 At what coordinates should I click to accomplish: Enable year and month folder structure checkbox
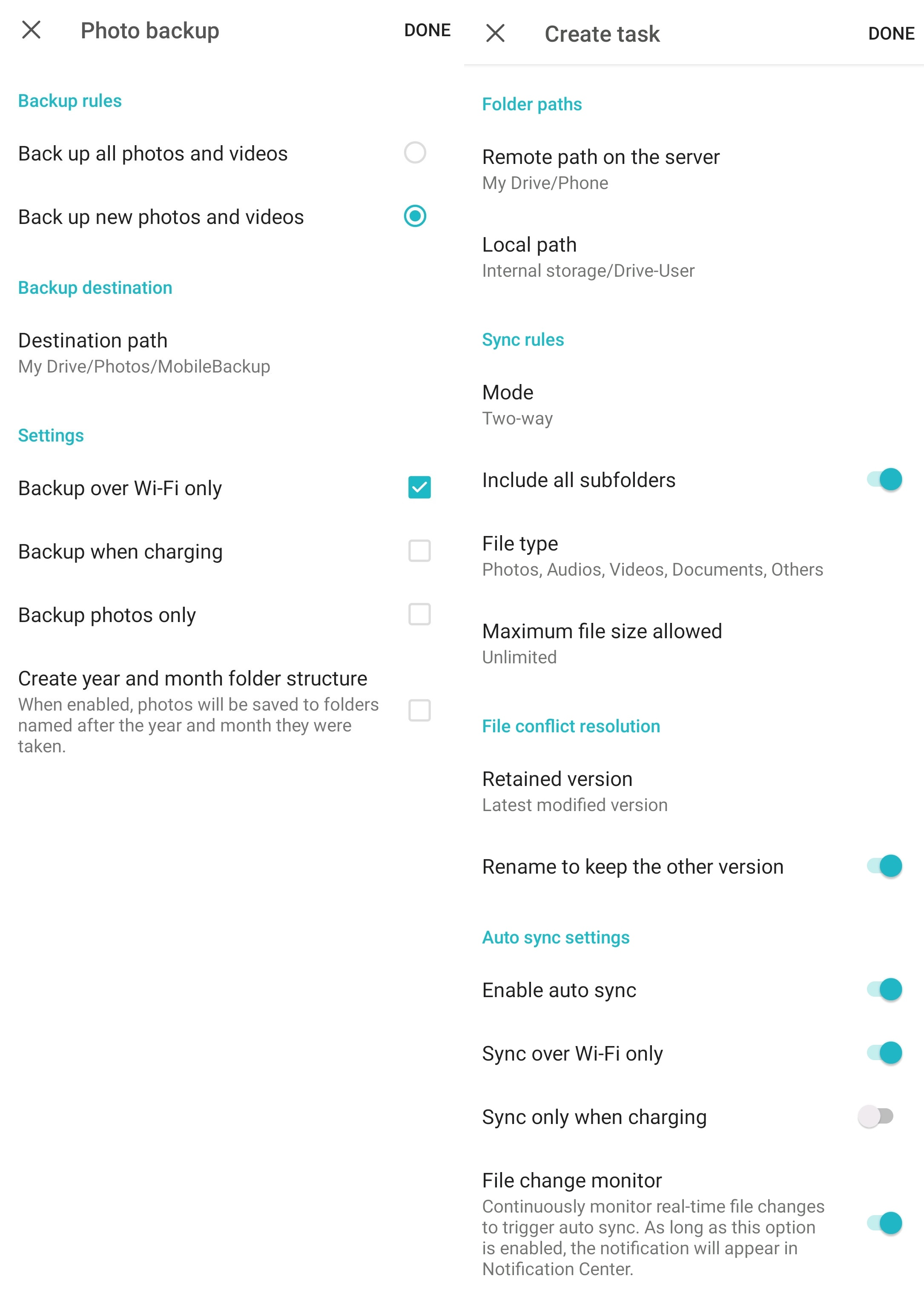coord(419,711)
